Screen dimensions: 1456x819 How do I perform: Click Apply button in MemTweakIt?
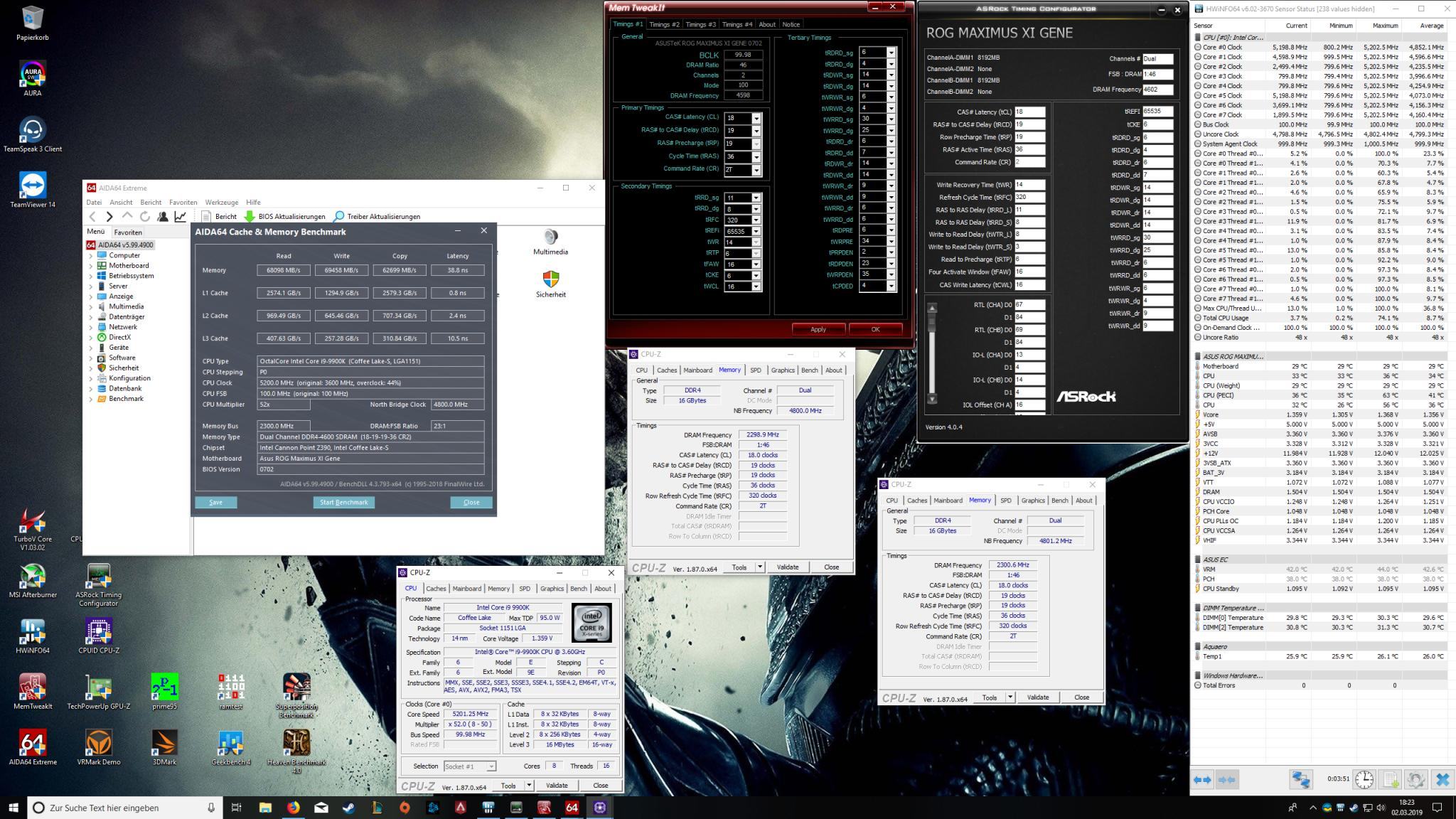point(818,329)
